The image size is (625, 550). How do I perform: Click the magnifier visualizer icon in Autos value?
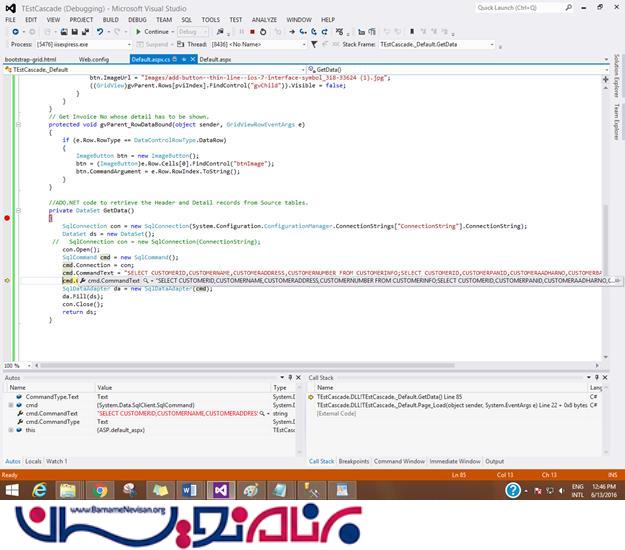click(262, 413)
